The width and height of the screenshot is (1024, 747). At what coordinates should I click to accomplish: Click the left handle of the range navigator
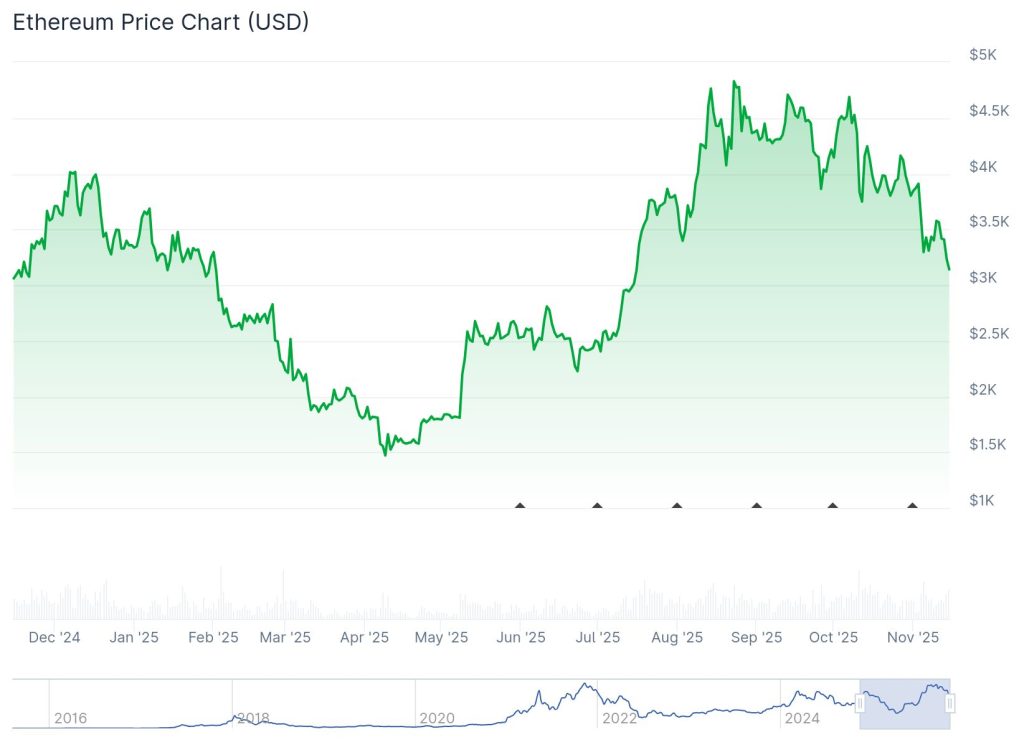point(860,704)
